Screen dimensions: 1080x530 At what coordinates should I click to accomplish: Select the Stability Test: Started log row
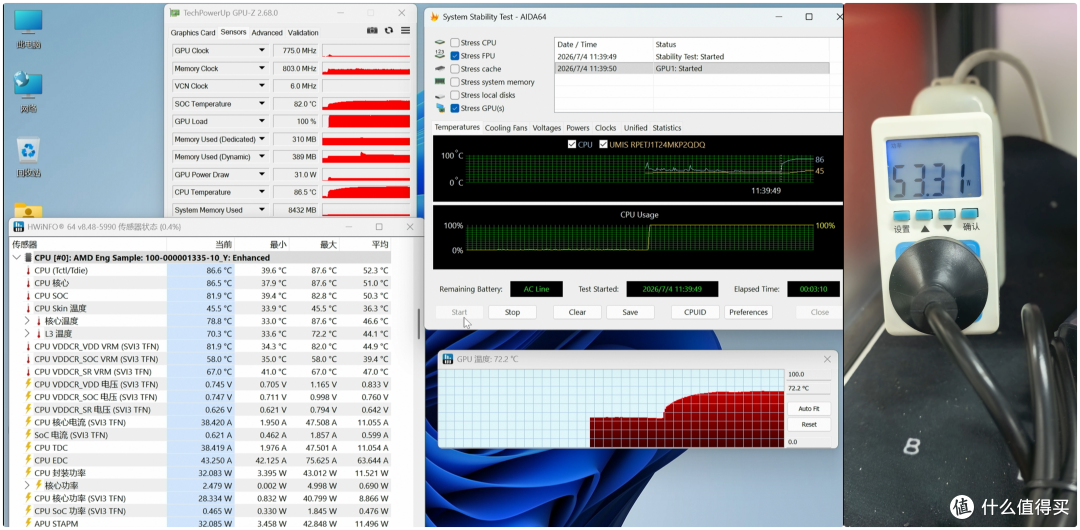point(692,57)
